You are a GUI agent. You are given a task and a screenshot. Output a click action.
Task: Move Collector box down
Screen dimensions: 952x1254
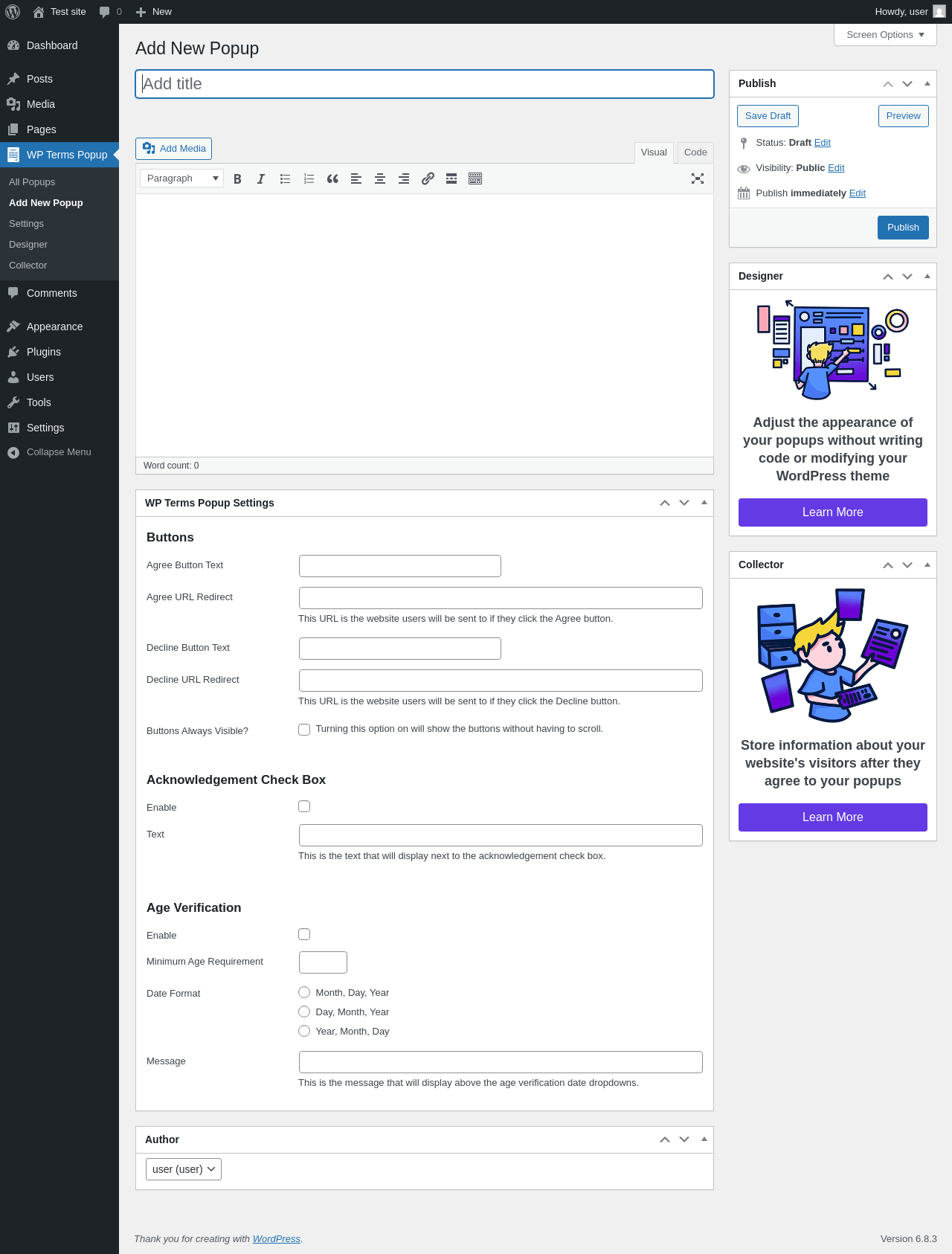tap(907, 565)
